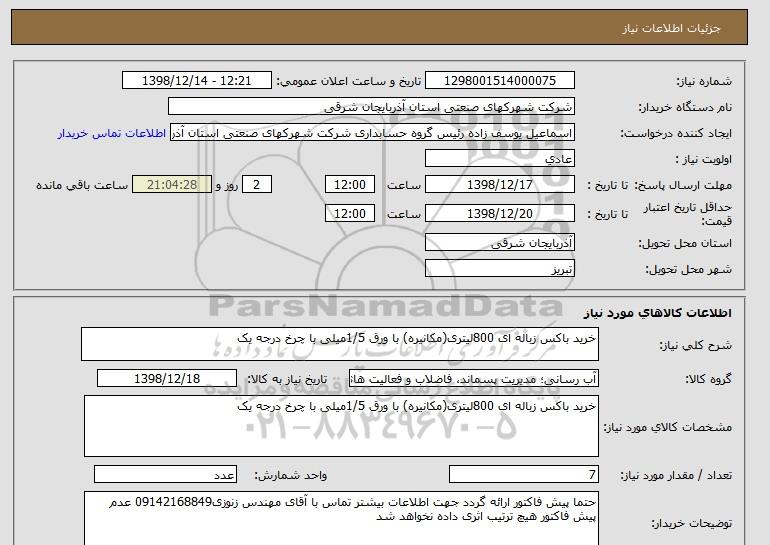770x545 pixels.
Task: Select the quantity field showing 7
Action: click(523, 475)
